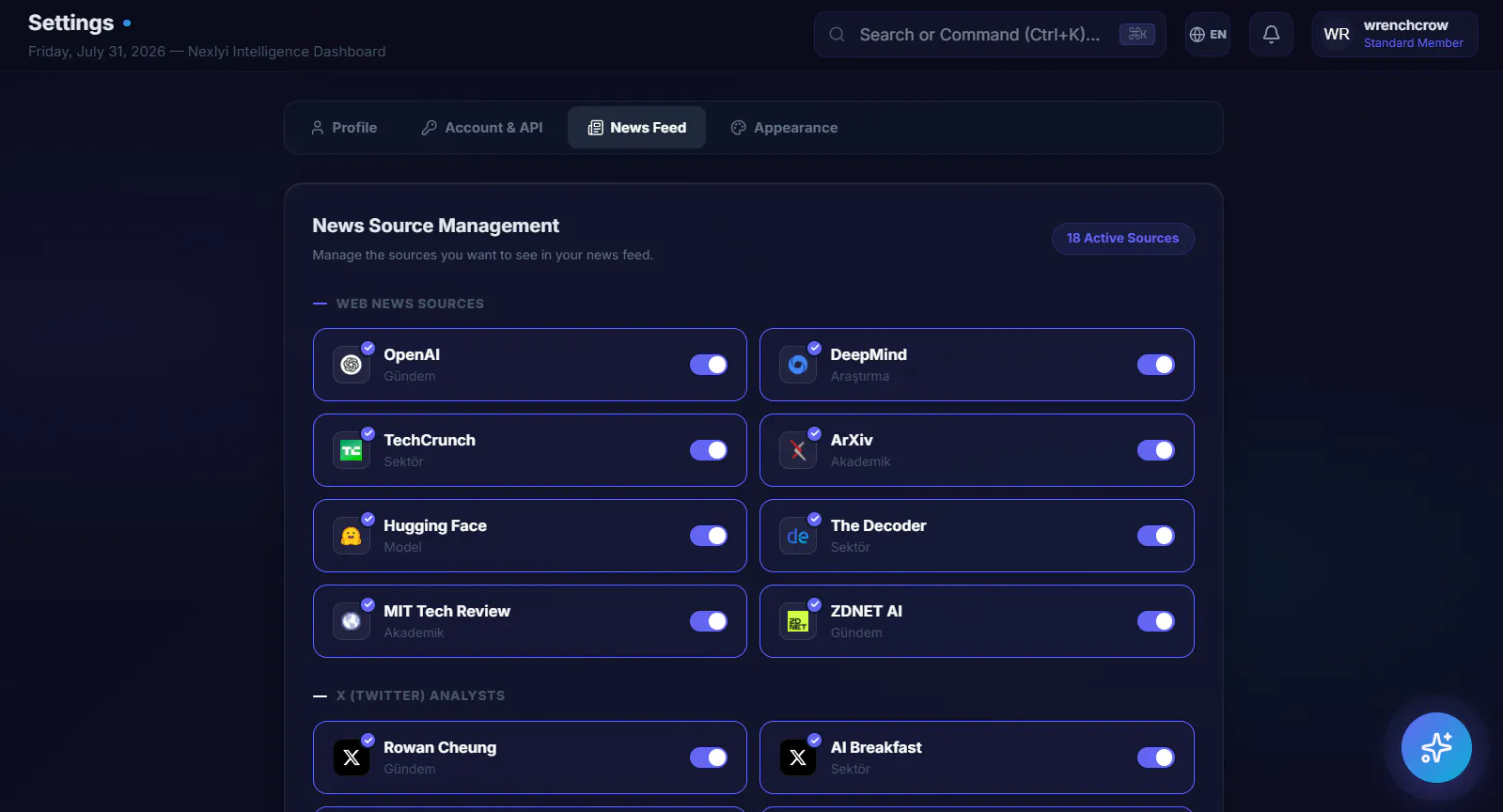Click the WEB NEWS SOURCES section label
Image resolution: width=1503 pixels, height=812 pixels.
[x=410, y=304]
